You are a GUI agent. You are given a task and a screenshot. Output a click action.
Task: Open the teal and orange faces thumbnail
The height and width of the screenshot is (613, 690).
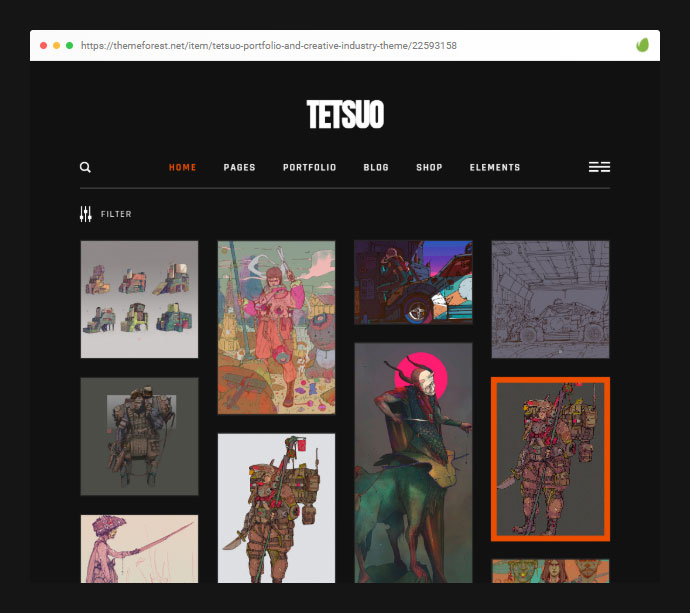(x=551, y=571)
